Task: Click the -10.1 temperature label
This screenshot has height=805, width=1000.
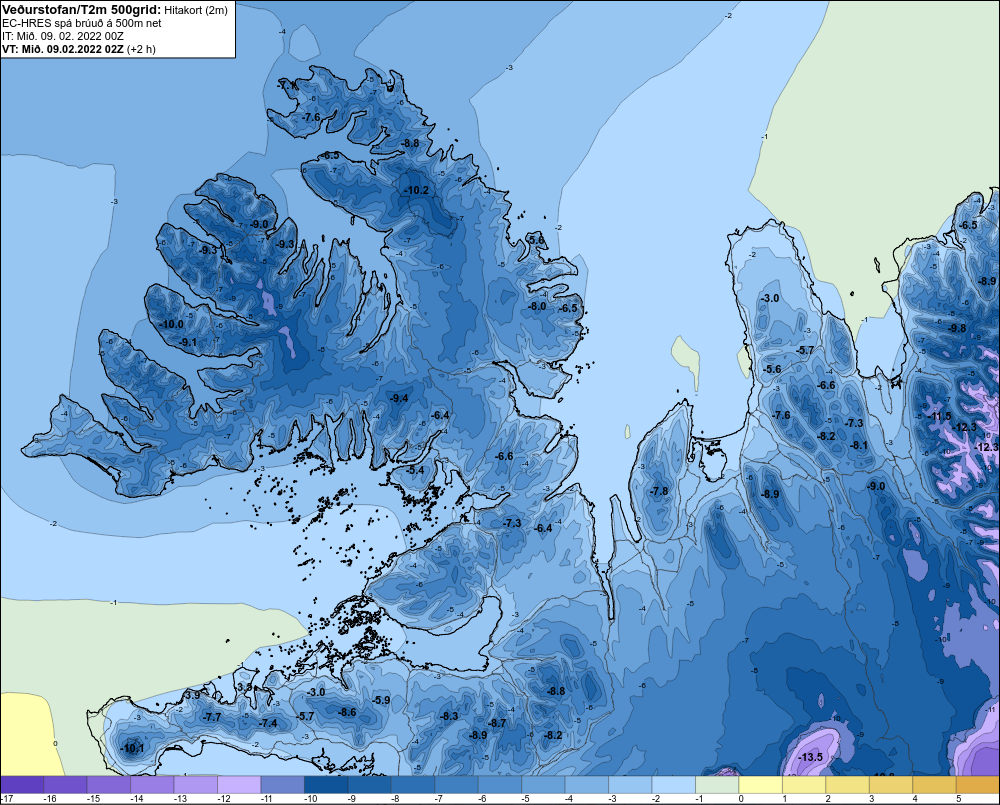Action: tap(131, 748)
